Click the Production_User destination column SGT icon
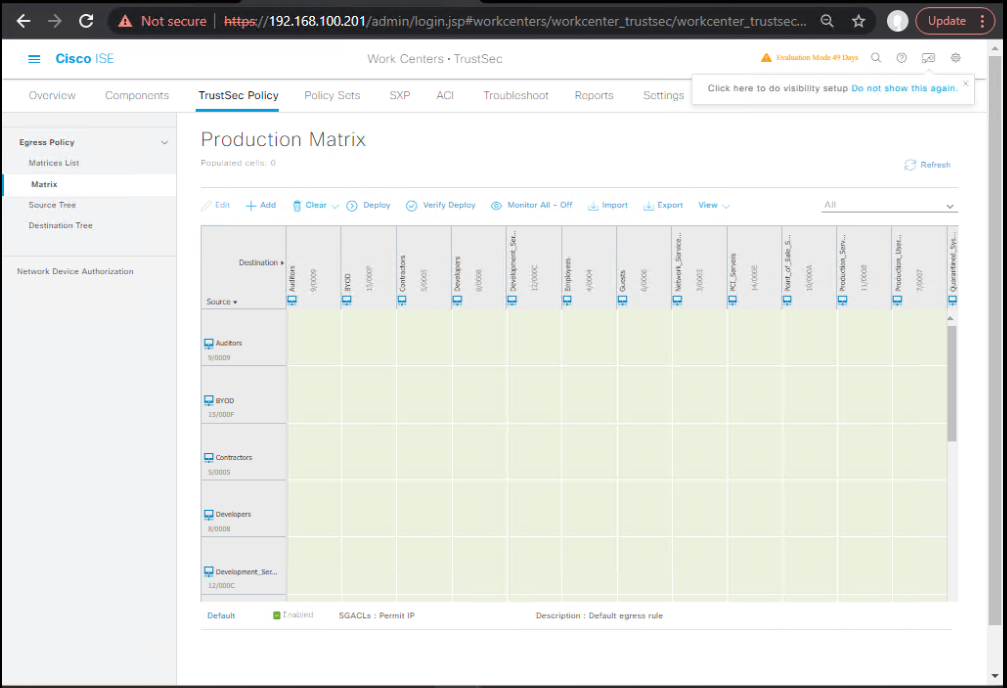Screen dimensions: 1007x688 [x=897, y=300]
